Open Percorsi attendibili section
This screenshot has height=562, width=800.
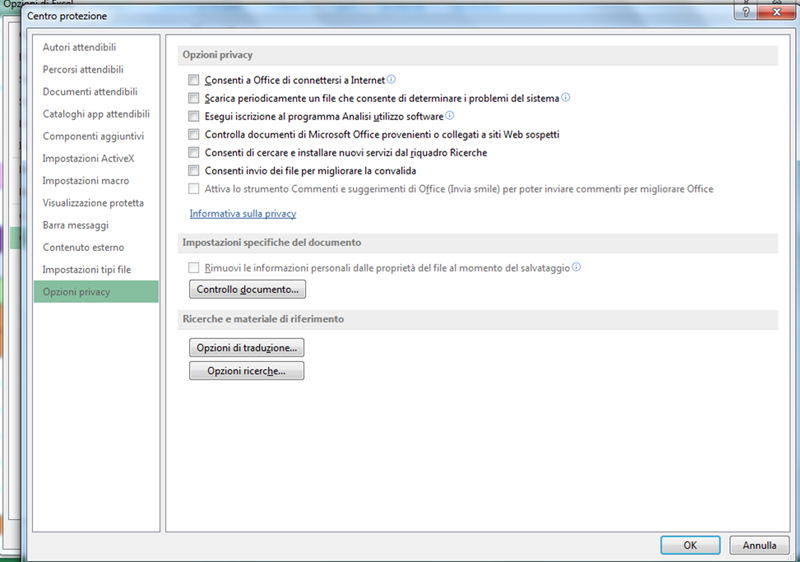click(x=96, y=69)
